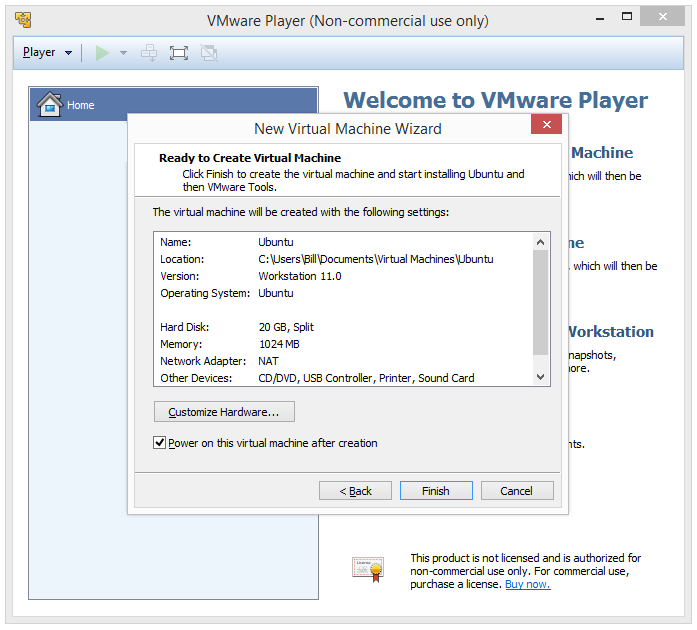Select the 'Workstation 11.0' version value
This screenshot has height=630, width=697.
[300, 276]
